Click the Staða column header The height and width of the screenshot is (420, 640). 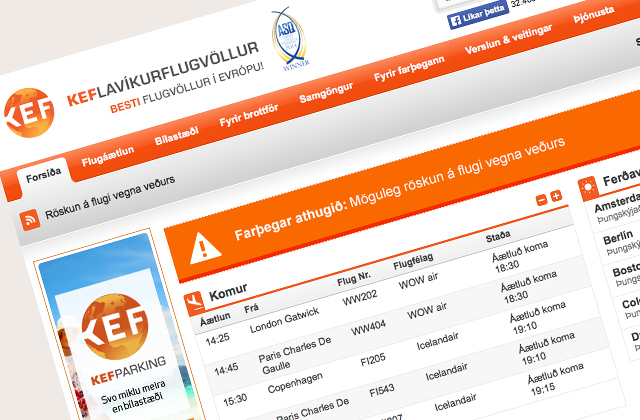(498, 236)
